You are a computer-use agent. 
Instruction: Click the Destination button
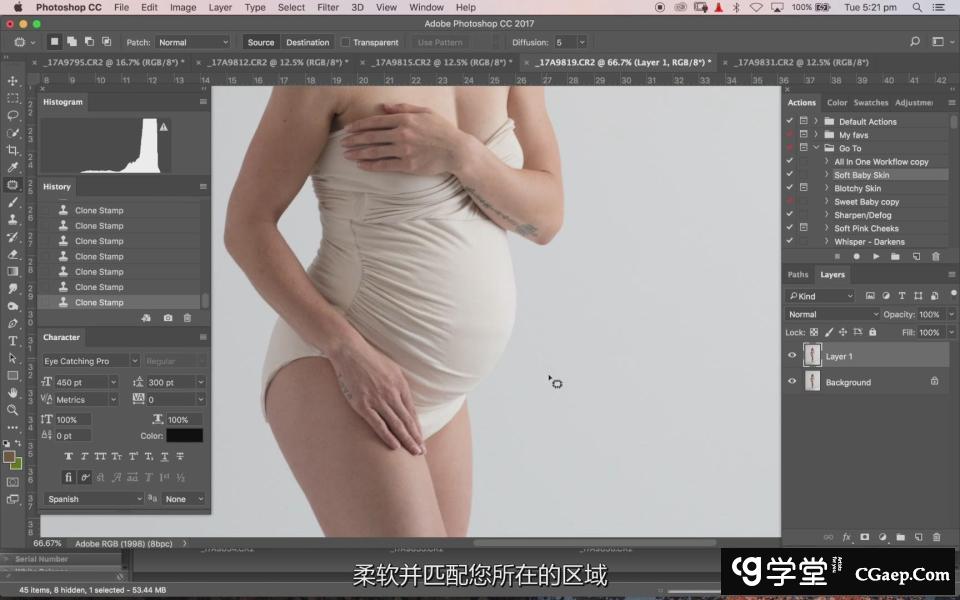[x=307, y=43]
